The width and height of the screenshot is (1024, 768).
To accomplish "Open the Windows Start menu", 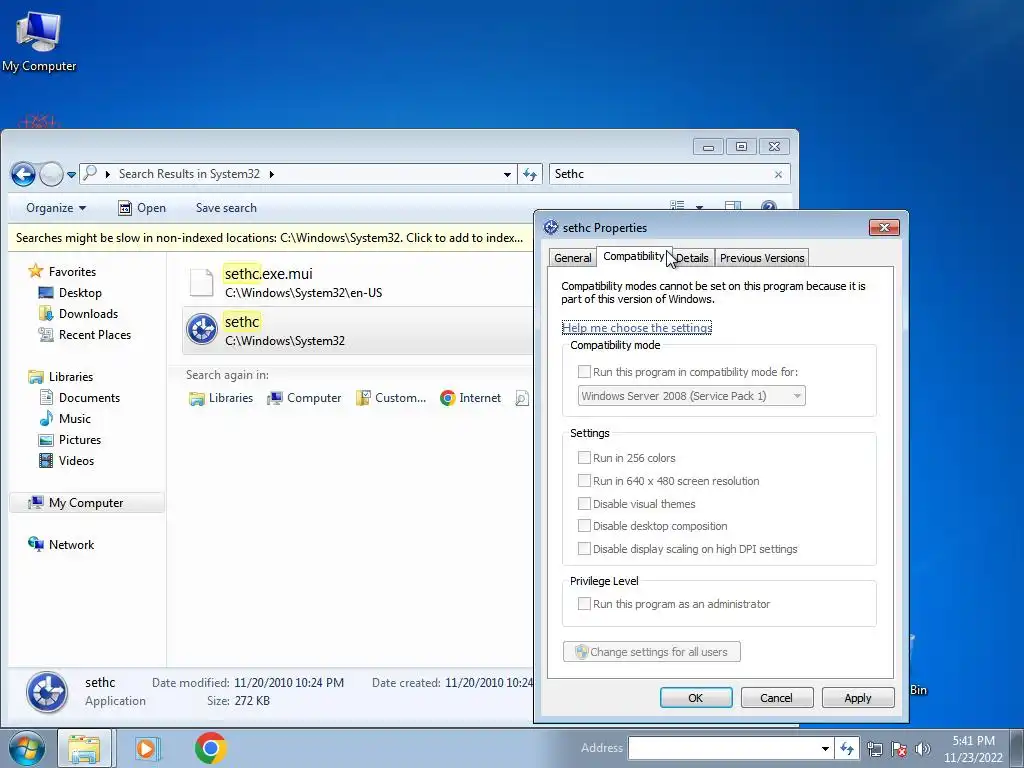I will click(x=26, y=748).
